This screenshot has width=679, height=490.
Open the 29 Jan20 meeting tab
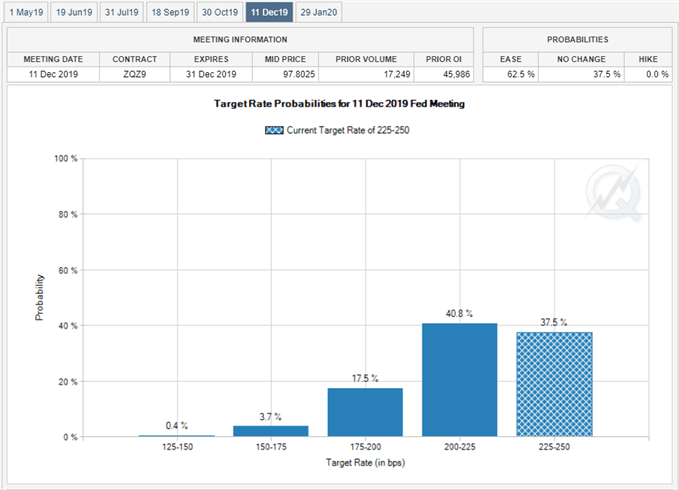pyautogui.click(x=319, y=12)
